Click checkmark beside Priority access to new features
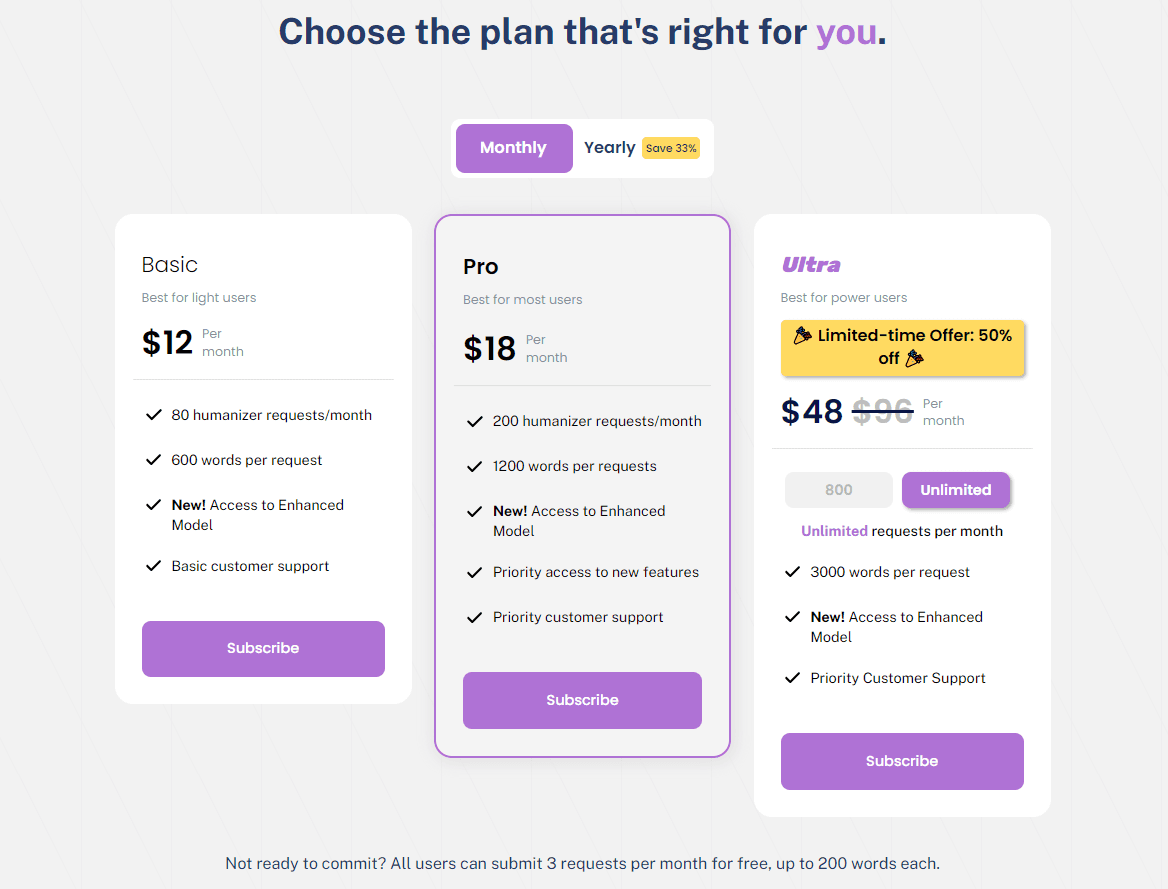Image resolution: width=1168 pixels, height=889 pixels. (475, 572)
